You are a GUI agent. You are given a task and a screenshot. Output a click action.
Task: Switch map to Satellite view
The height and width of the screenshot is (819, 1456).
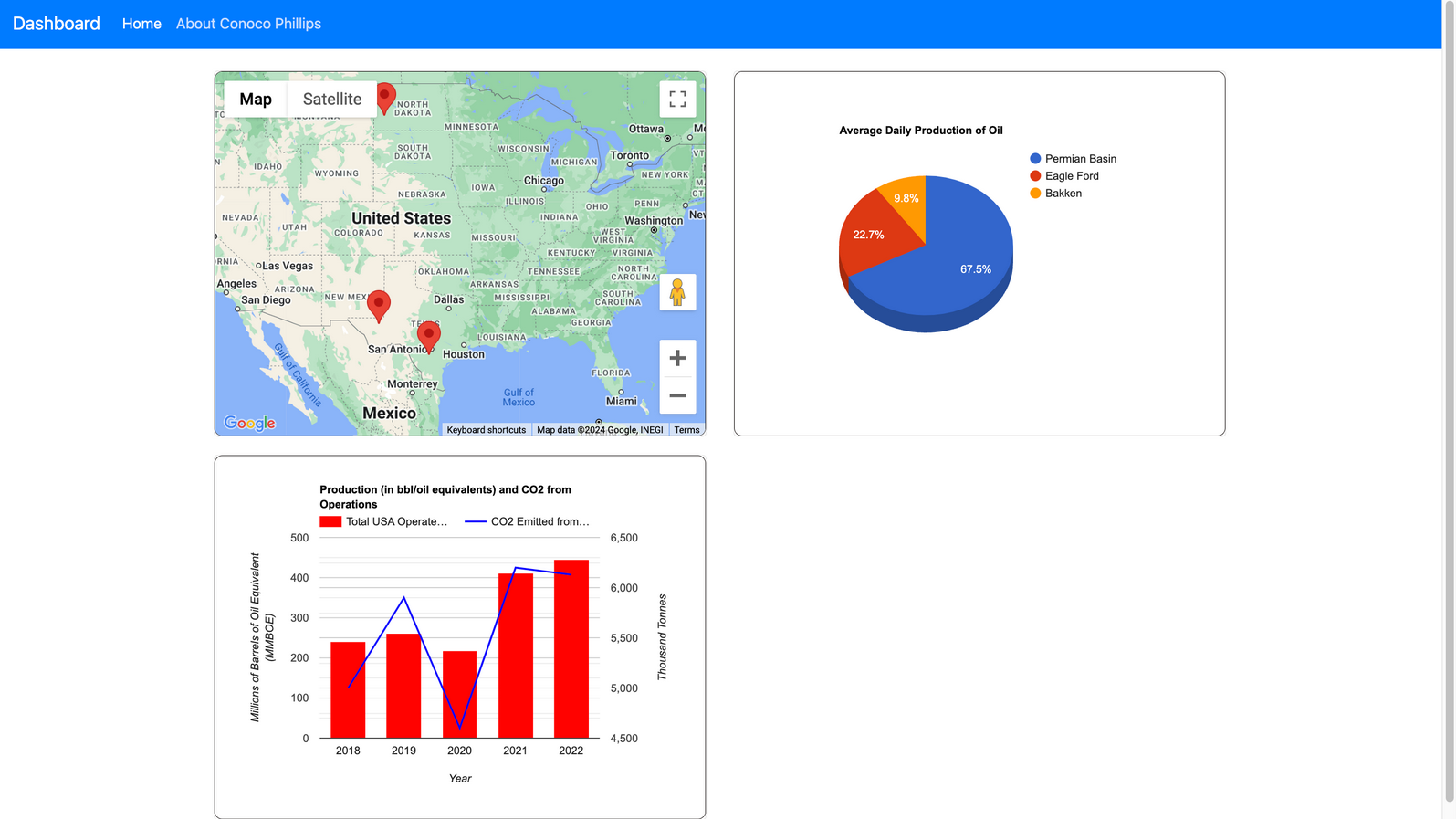click(332, 99)
